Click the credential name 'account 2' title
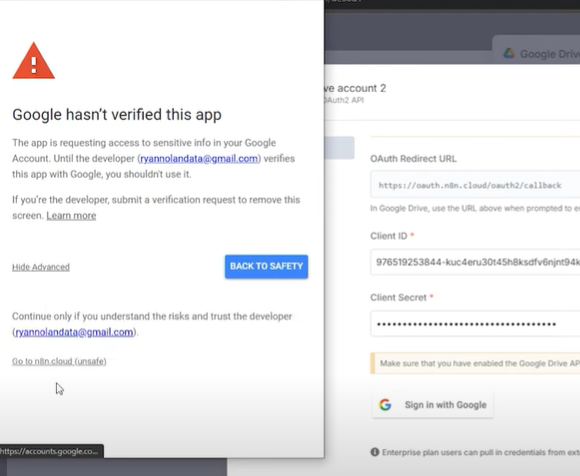This screenshot has height=476, width=580. pos(355,88)
